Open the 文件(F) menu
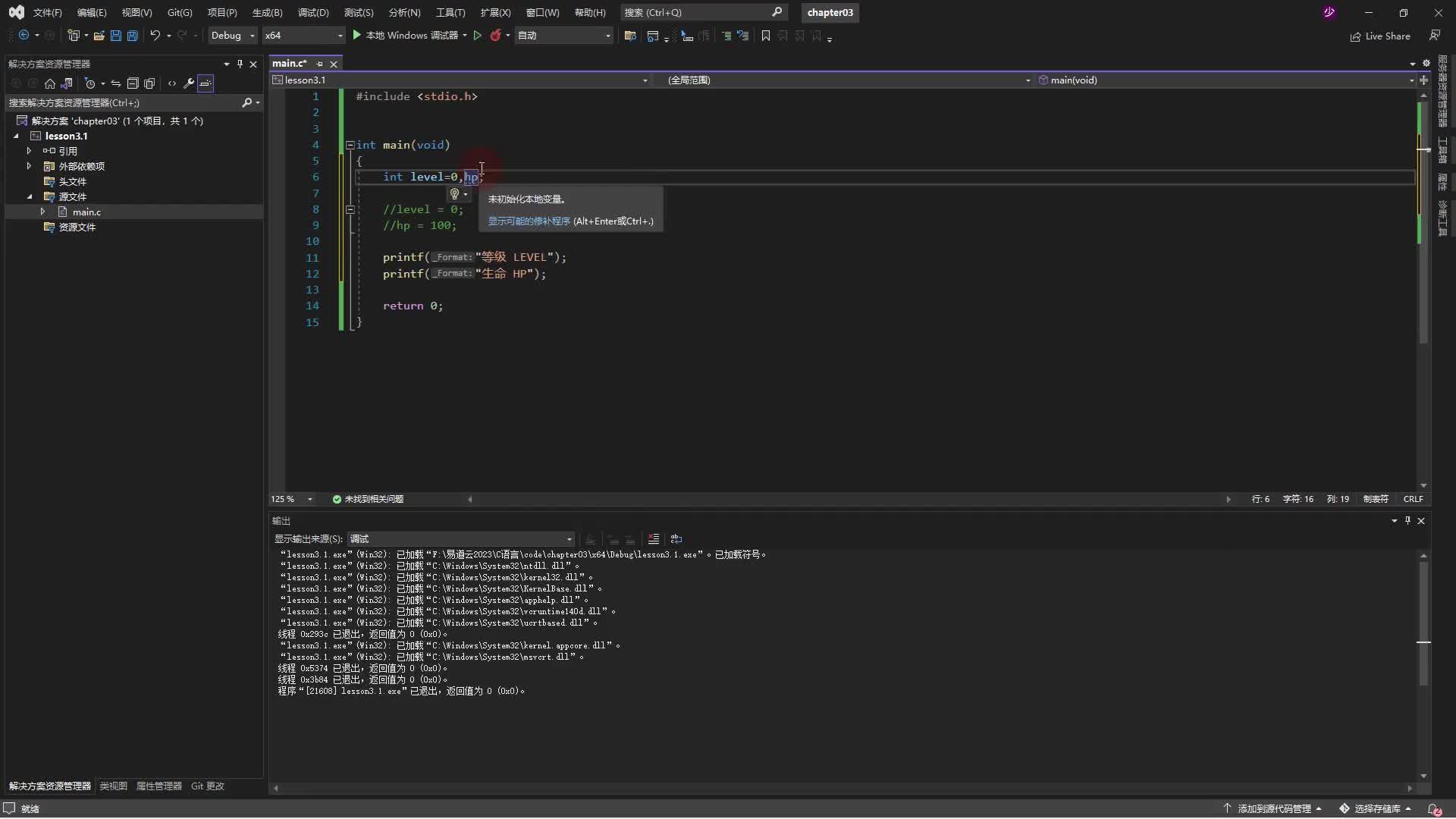1456x819 pixels. click(x=47, y=13)
